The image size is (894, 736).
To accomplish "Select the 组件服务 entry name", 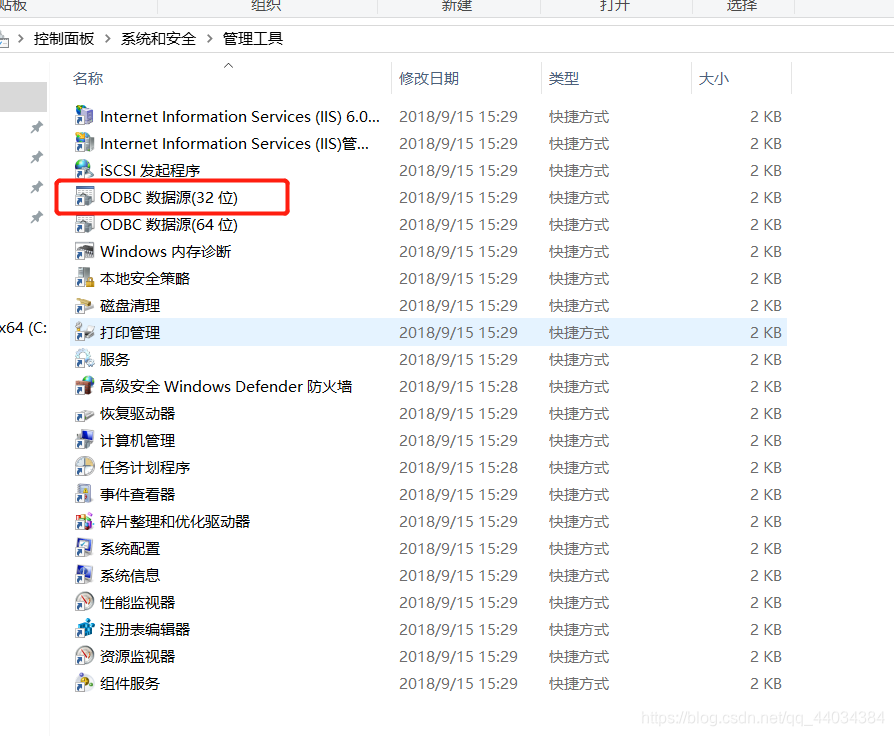I will tap(130, 684).
